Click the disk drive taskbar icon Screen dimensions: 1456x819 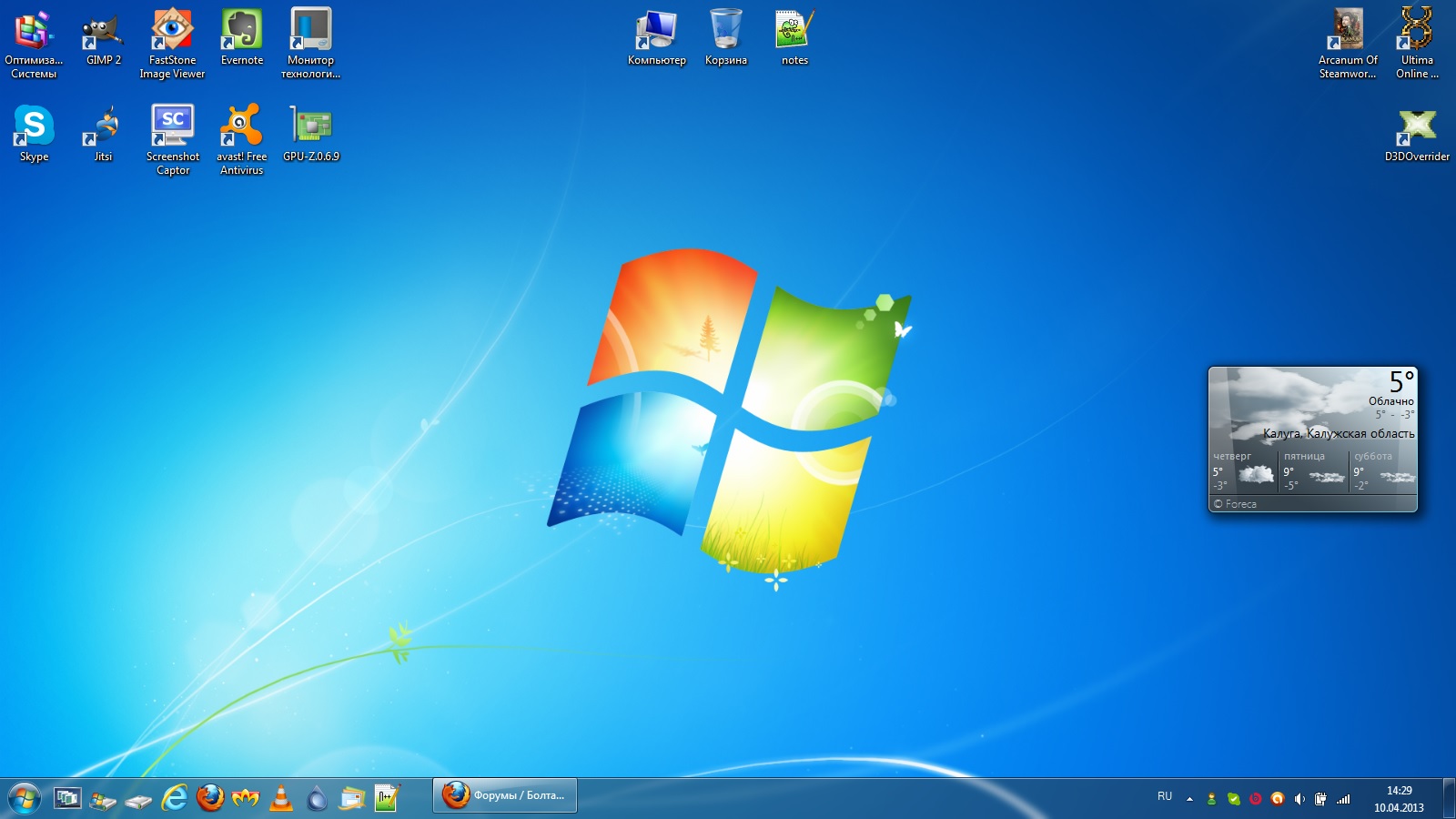click(x=138, y=801)
